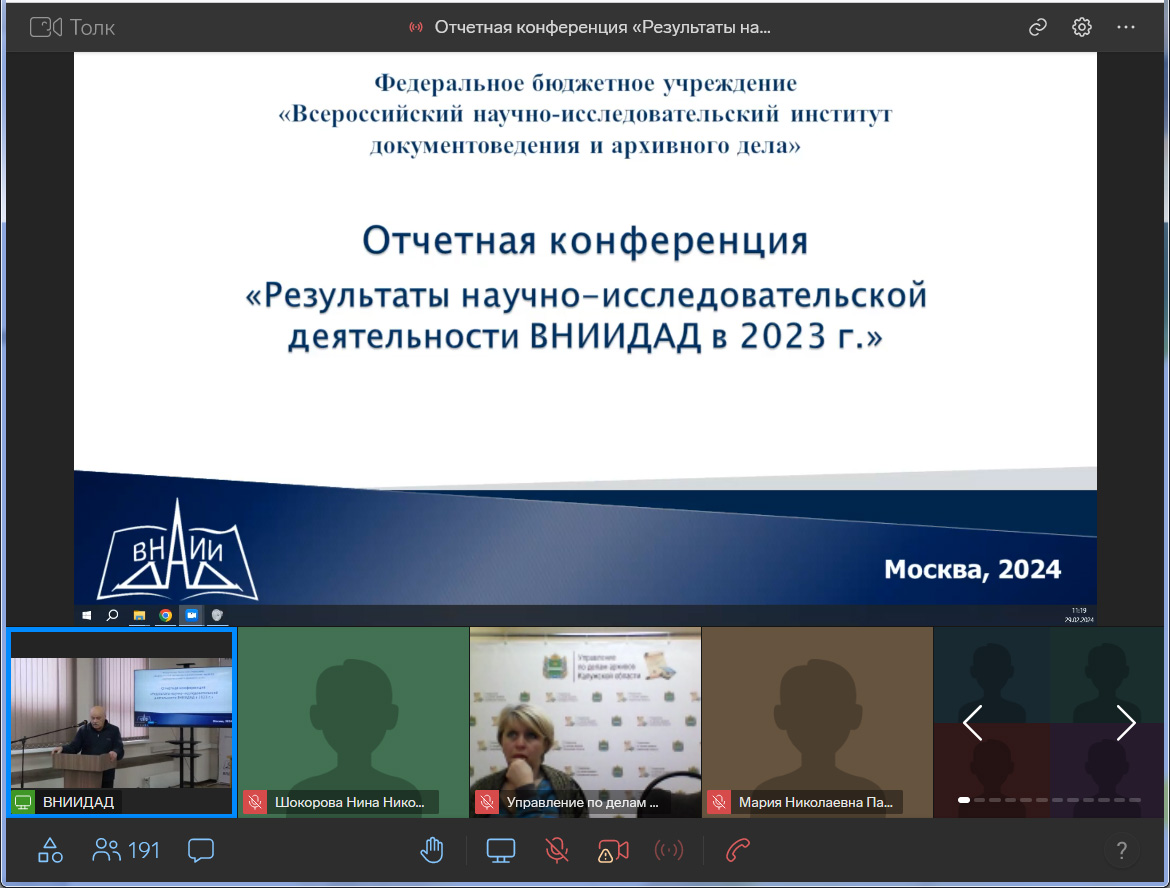Copy the conference link icon
This screenshot has width=1170, height=888.
coord(1037,27)
